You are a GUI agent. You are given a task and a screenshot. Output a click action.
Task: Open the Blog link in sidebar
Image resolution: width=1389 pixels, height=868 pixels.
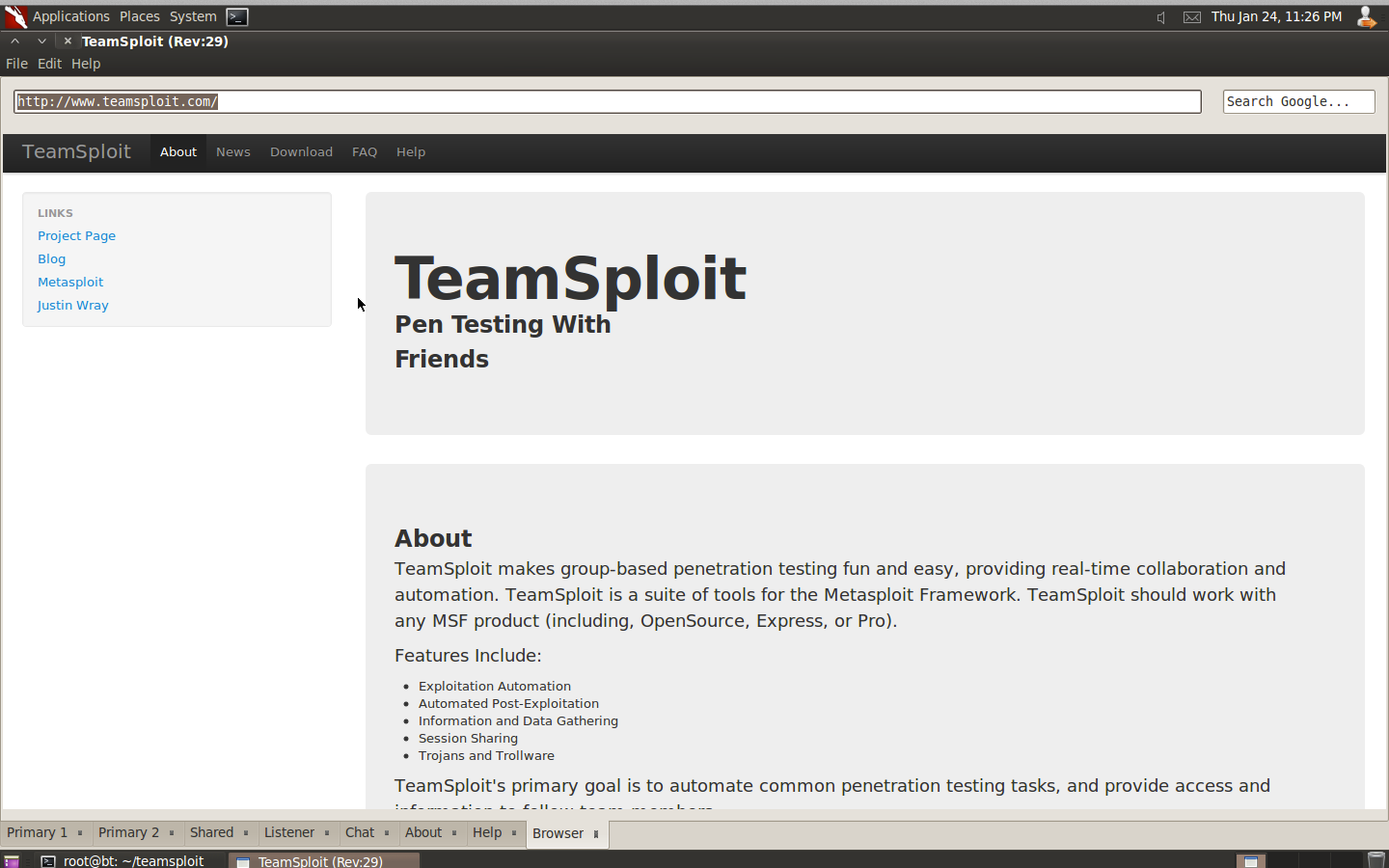(x=52, y=258)
